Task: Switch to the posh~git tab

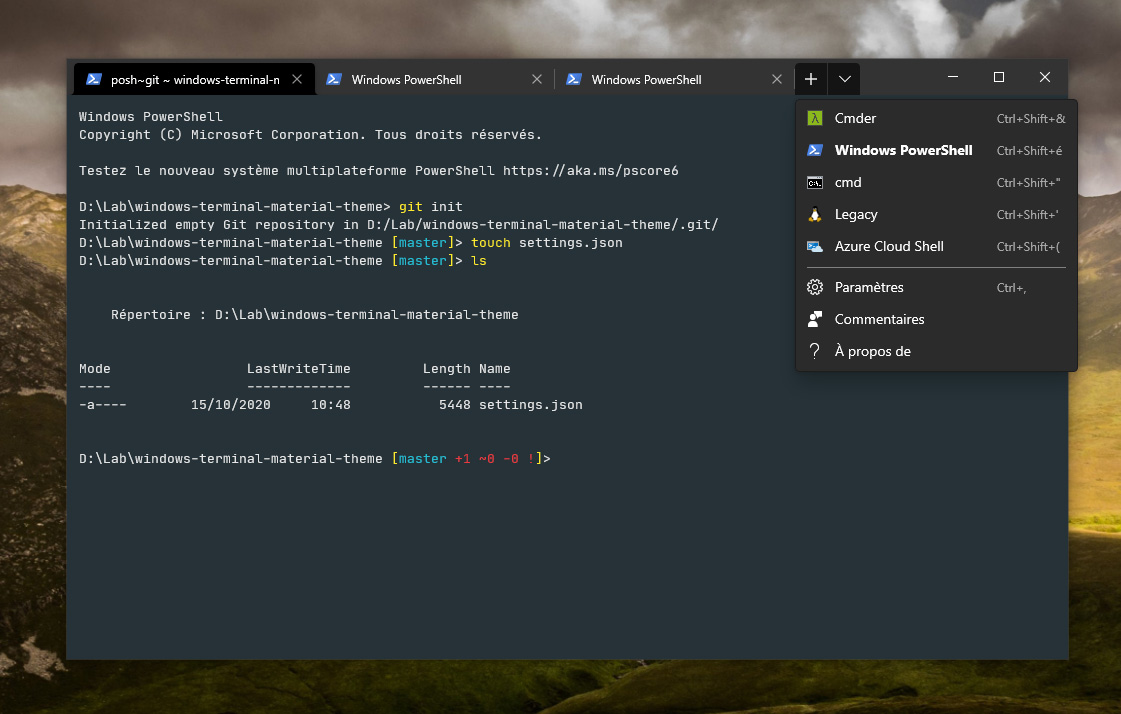Action: coord(193,79)
